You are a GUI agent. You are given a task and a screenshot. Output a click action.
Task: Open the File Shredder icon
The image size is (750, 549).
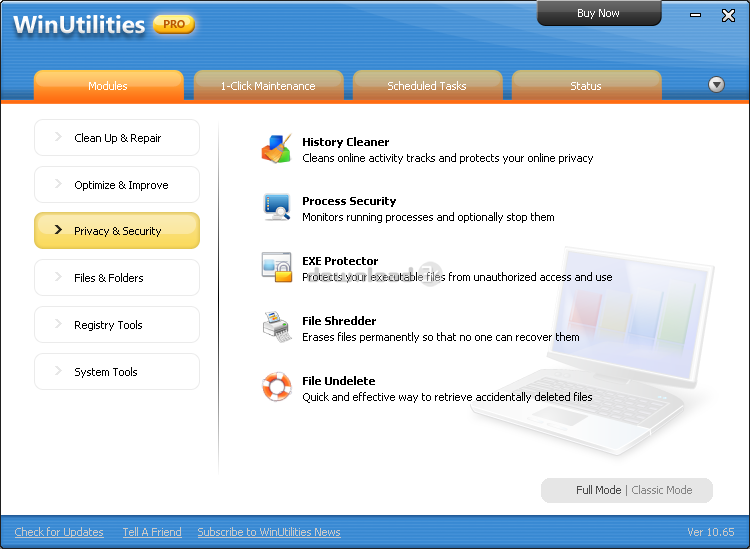pyautogui.click(x=276, y=327)
